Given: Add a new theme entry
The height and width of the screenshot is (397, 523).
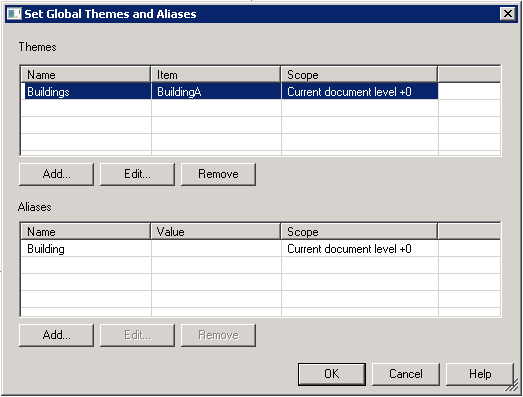Looking at the screenshot, I should (x=56, y=174).
